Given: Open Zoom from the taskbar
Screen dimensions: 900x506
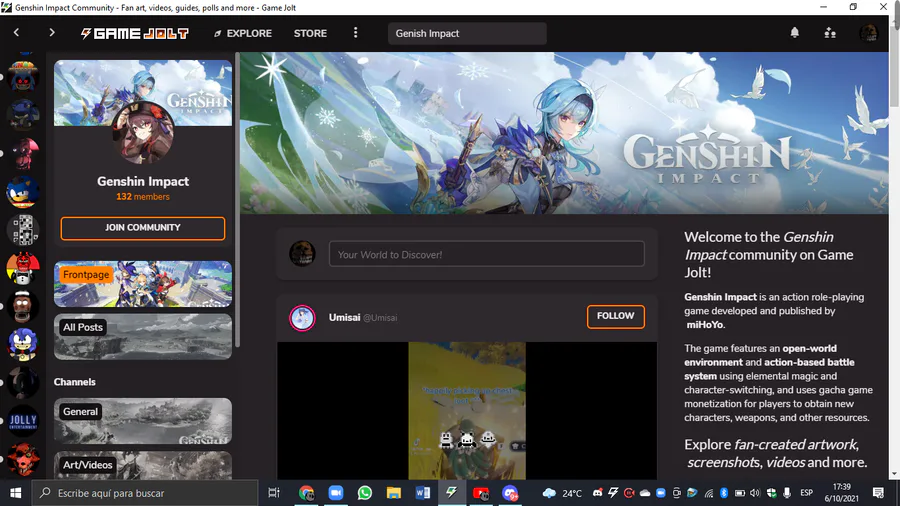Looking at the screenshot, I should tap(336, 493).
